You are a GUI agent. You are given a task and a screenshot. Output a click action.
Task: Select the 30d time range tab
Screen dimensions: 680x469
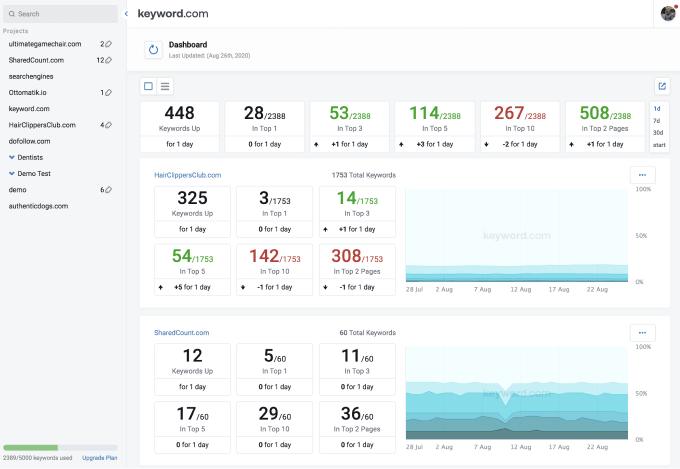coord(657,132)
